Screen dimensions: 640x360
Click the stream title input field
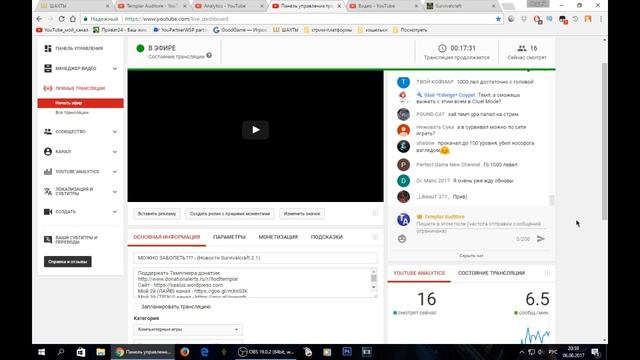click(x=256, y=258)
